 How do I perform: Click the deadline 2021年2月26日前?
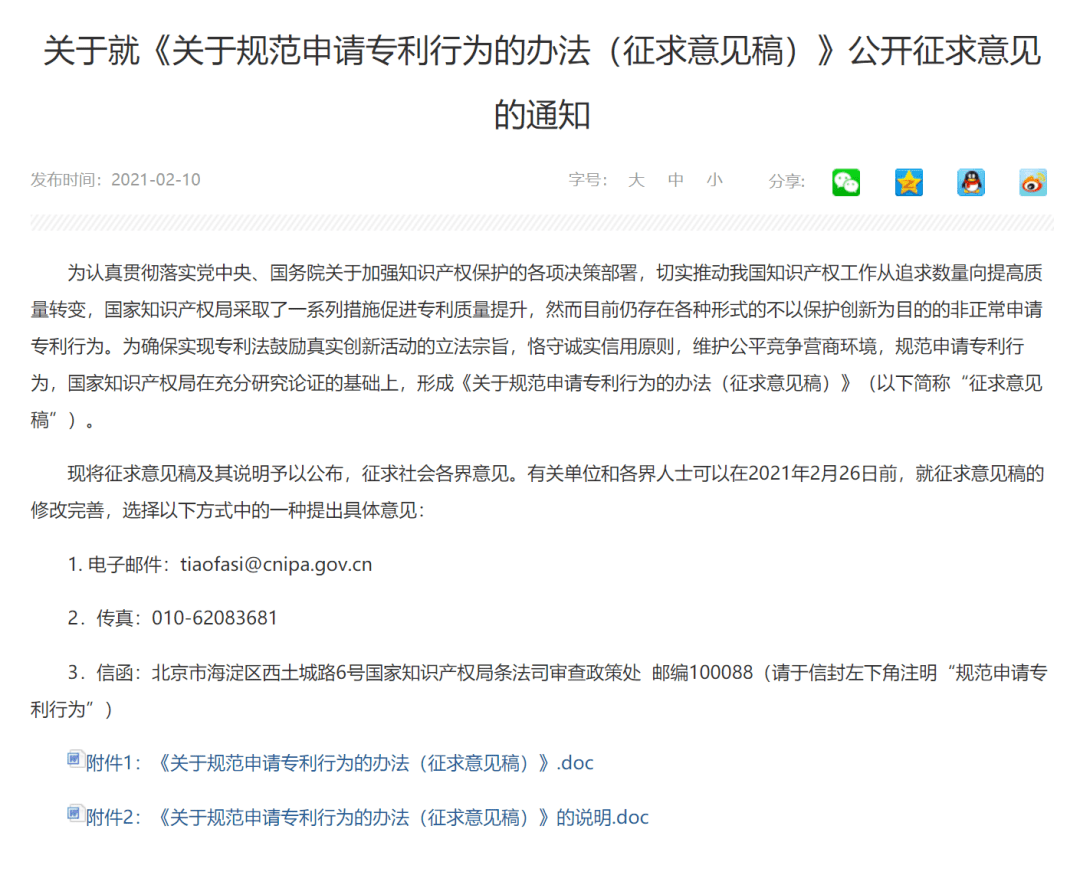point(822,474)
